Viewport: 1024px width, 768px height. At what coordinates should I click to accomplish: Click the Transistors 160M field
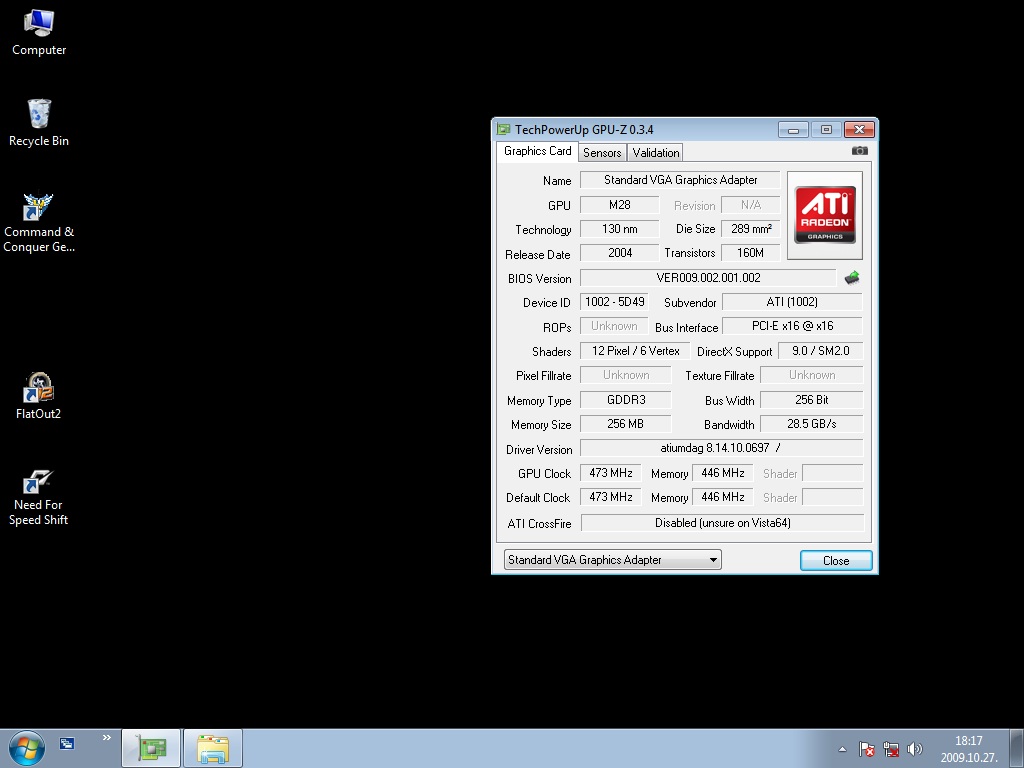(x=750, y=253)
